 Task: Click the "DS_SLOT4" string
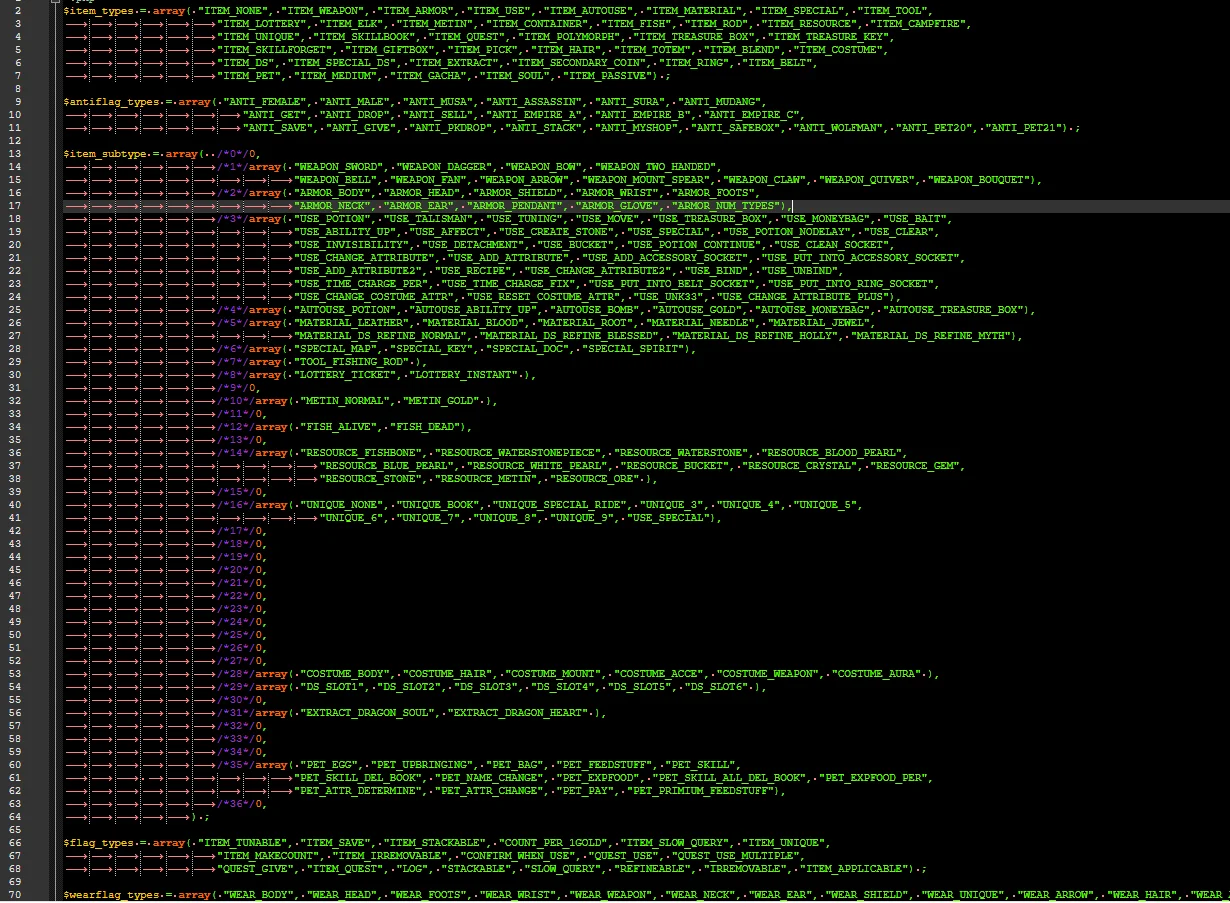561,686
